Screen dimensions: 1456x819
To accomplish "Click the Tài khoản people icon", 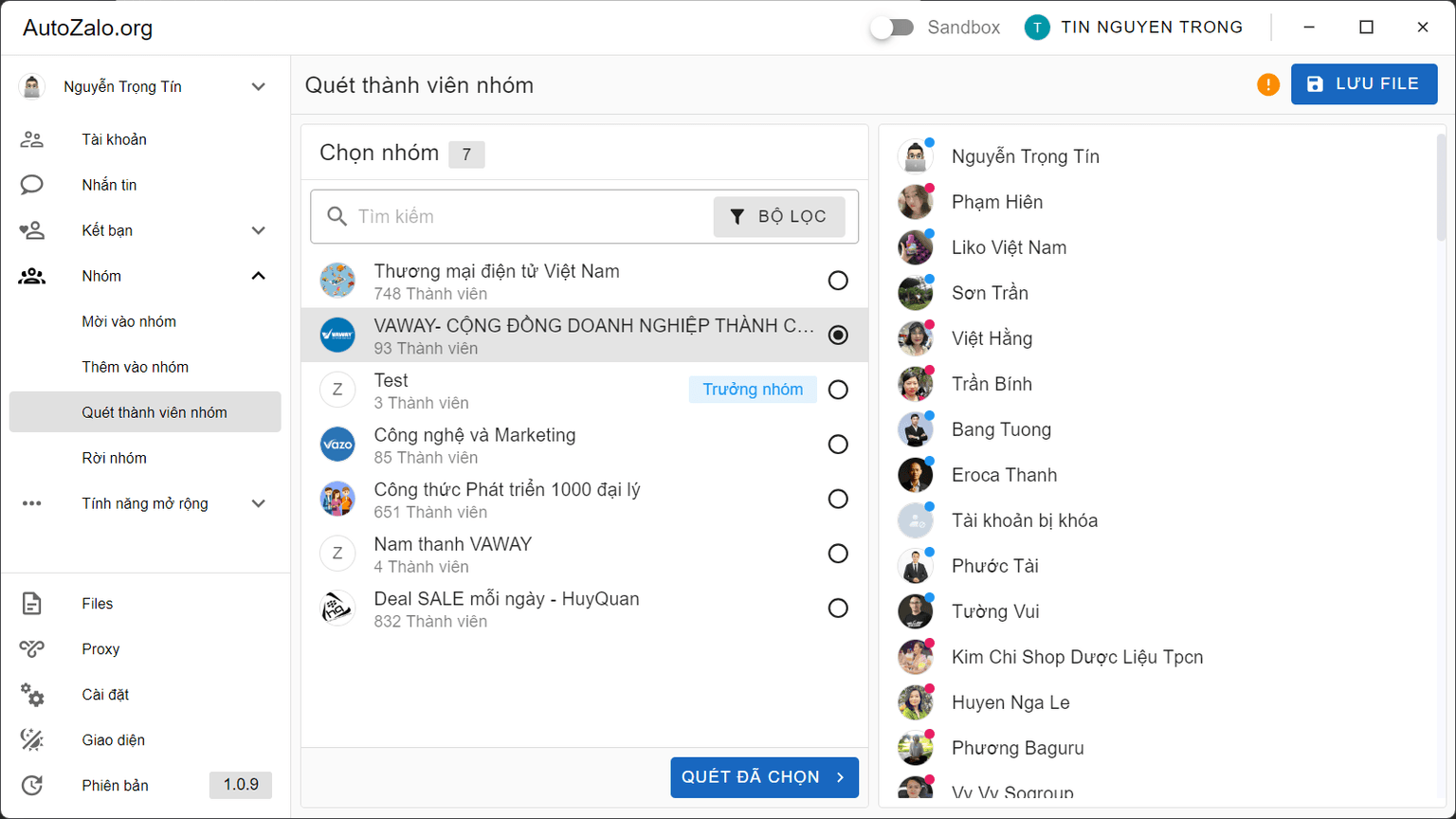I will pos(32,139).
